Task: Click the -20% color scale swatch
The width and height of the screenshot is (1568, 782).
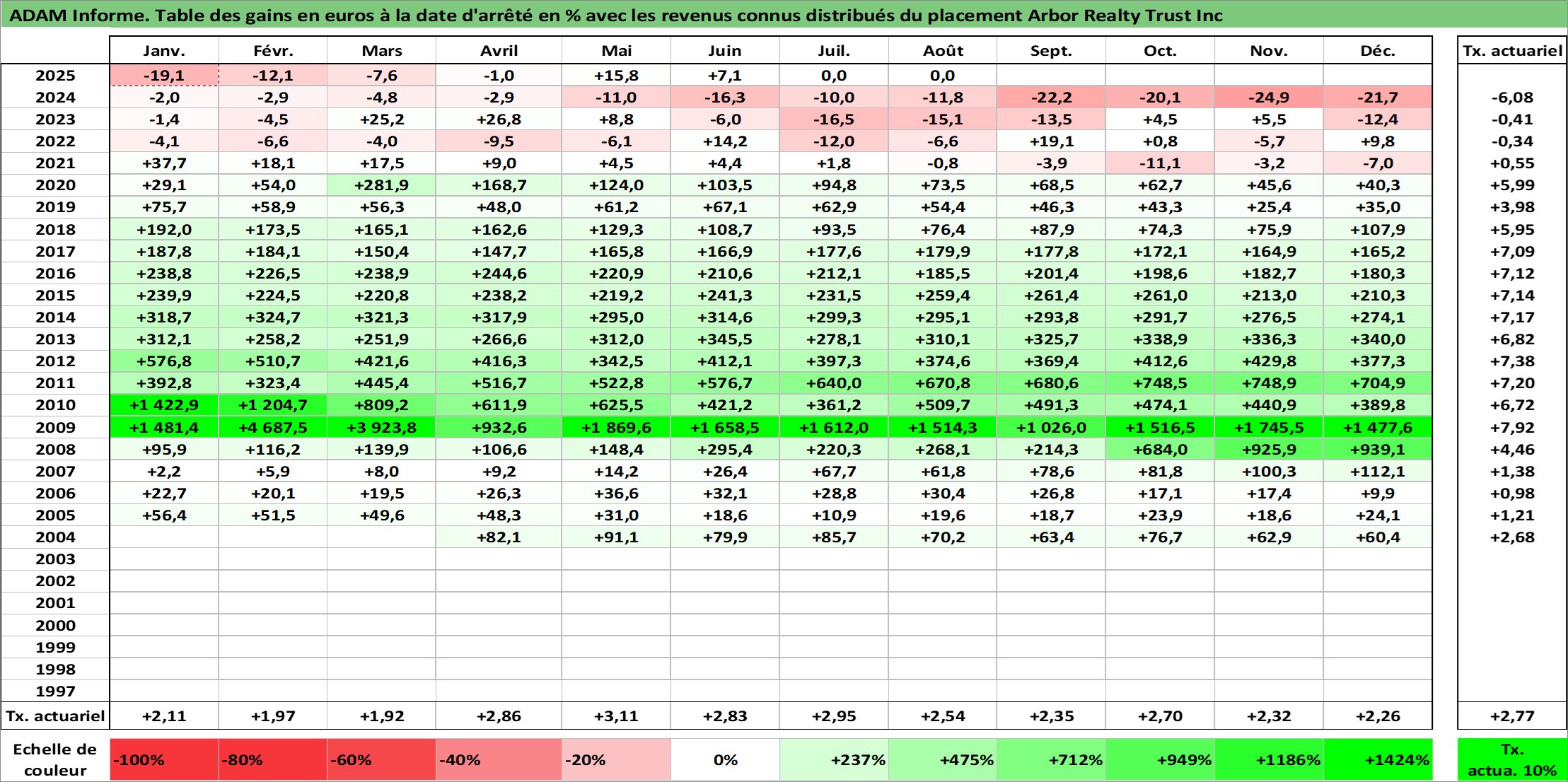Action: pos(616,759)
